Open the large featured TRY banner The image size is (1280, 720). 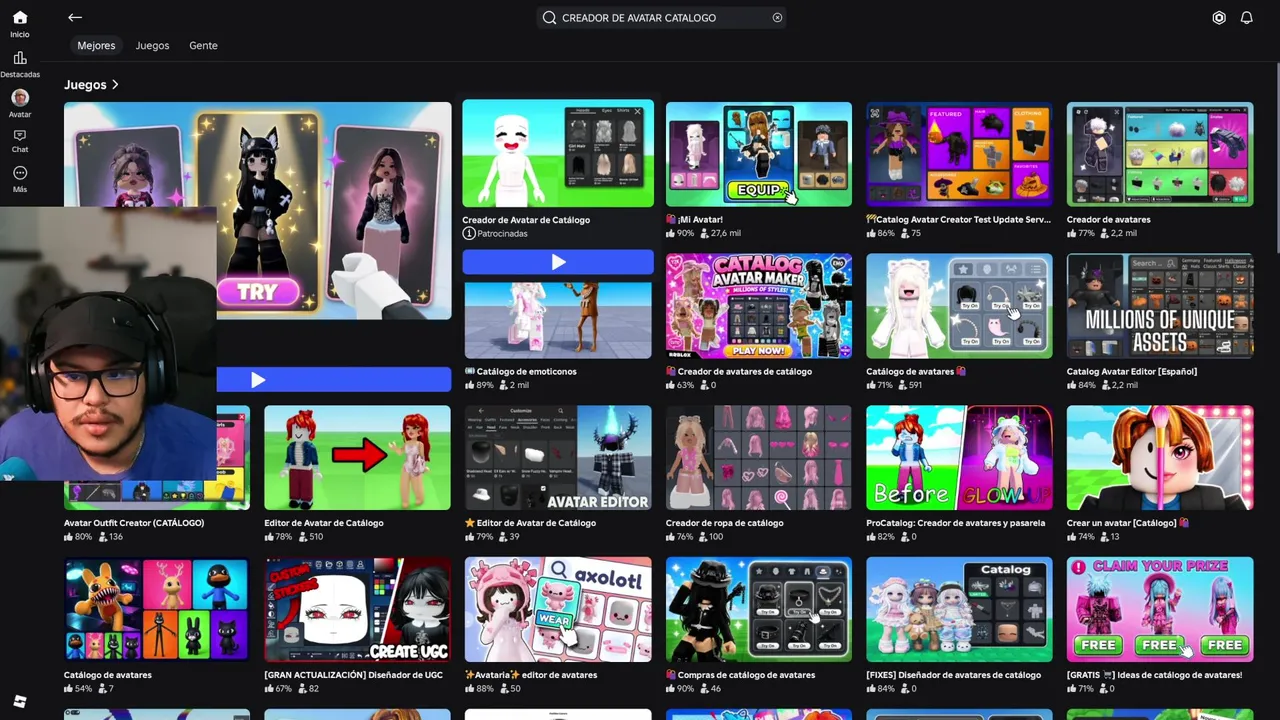pyautogui.click(x=258, y=211)
